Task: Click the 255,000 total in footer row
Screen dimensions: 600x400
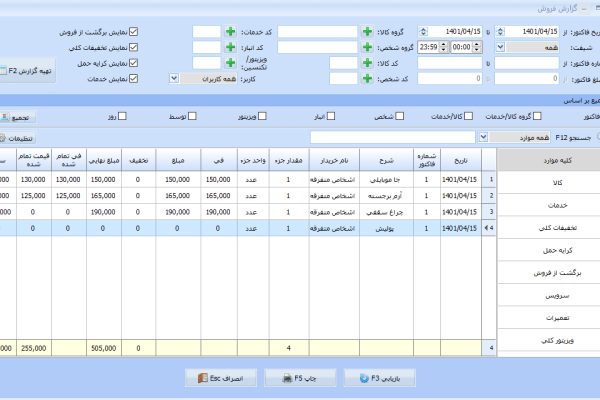Action: tap(34, 348)
